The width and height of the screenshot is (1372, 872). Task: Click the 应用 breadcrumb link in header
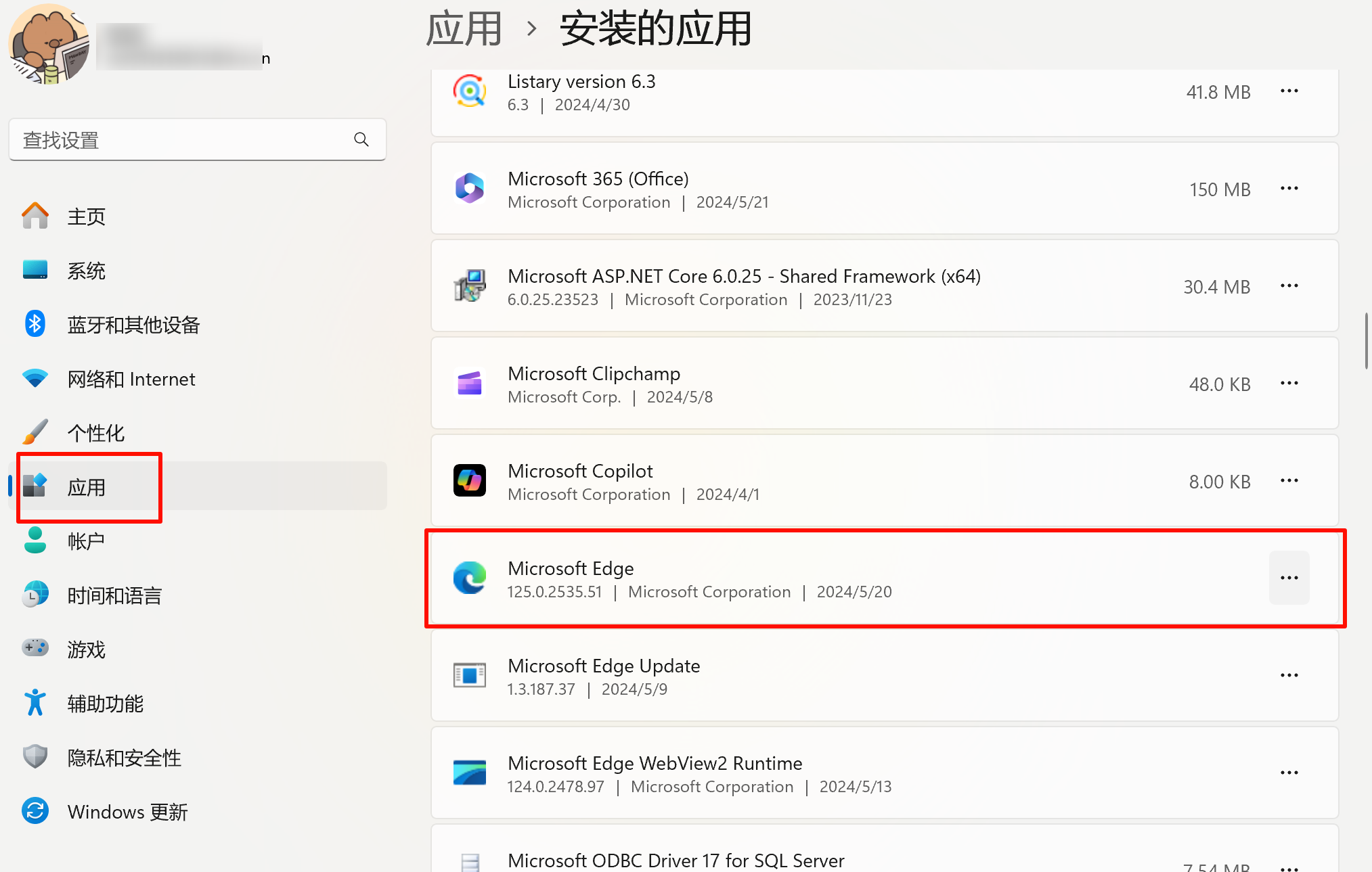pos(464,29)
